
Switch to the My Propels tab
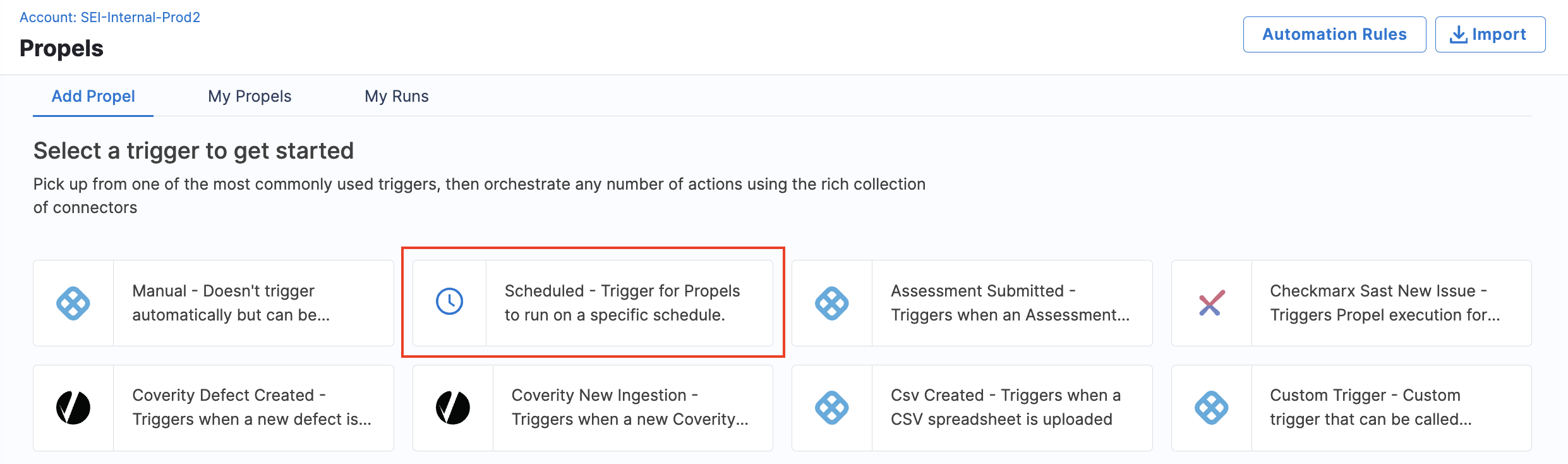[x=250, y=96]
